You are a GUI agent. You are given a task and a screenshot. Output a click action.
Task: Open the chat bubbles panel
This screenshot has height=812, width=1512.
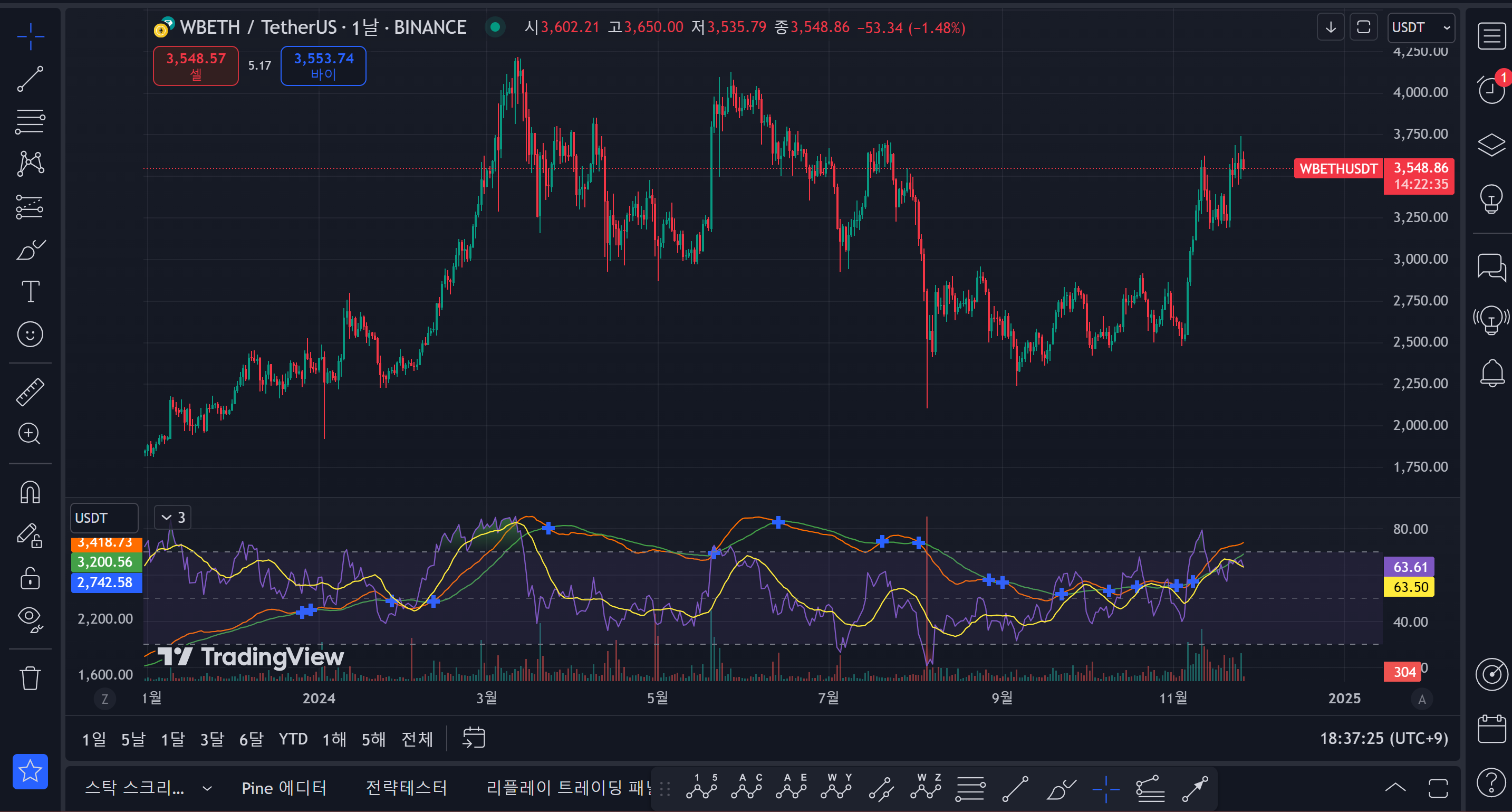[x=1491, y=268]
